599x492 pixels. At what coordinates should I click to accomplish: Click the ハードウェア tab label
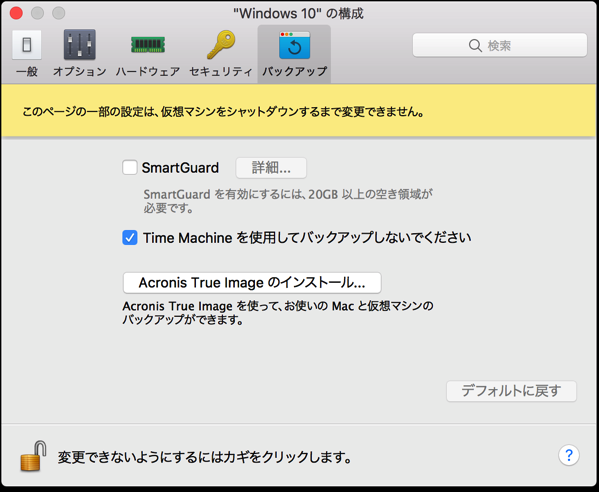(148, 71)
